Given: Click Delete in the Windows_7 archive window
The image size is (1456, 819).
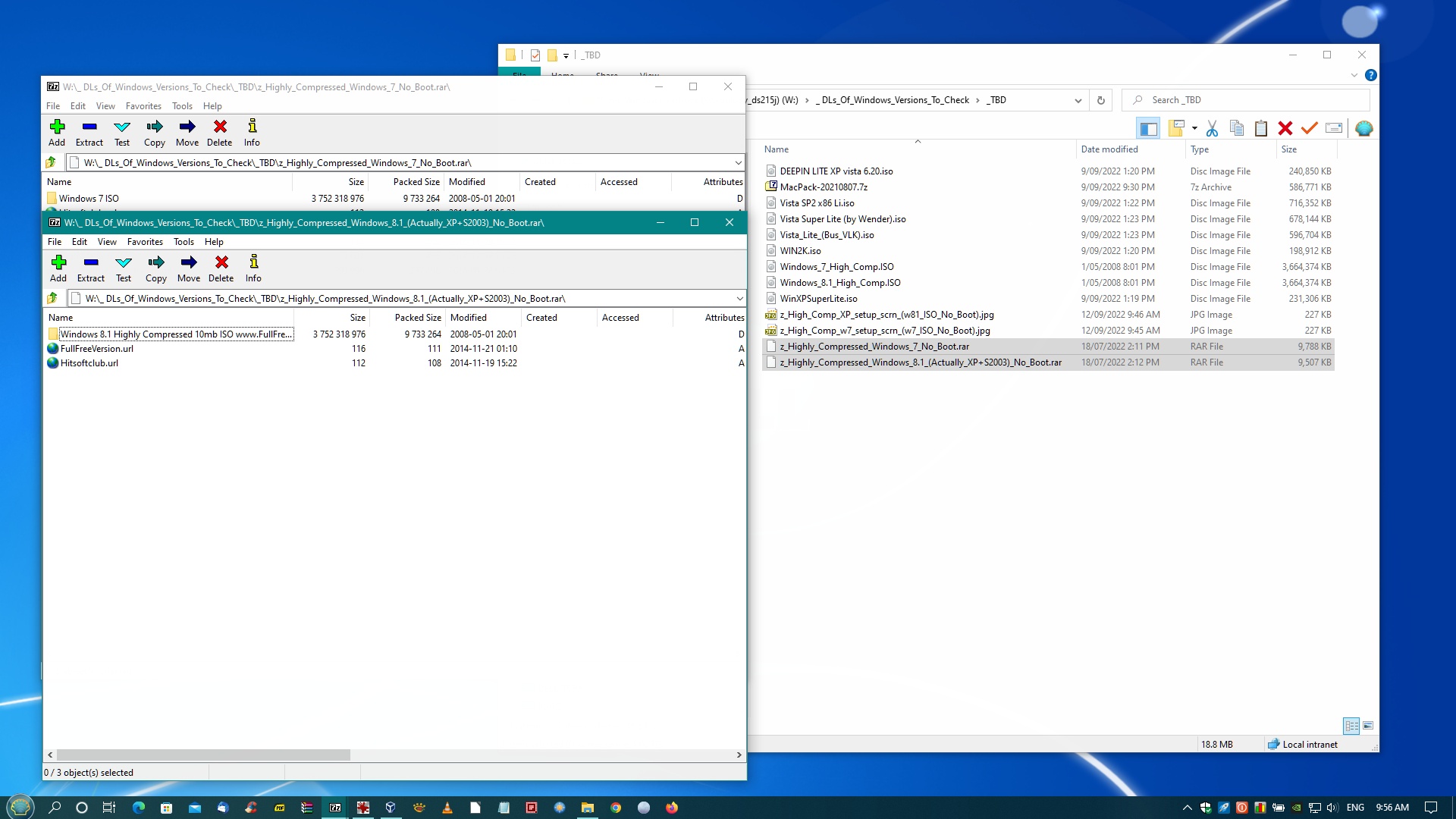Looking at the screenshot, I should [x=220, y=133].
